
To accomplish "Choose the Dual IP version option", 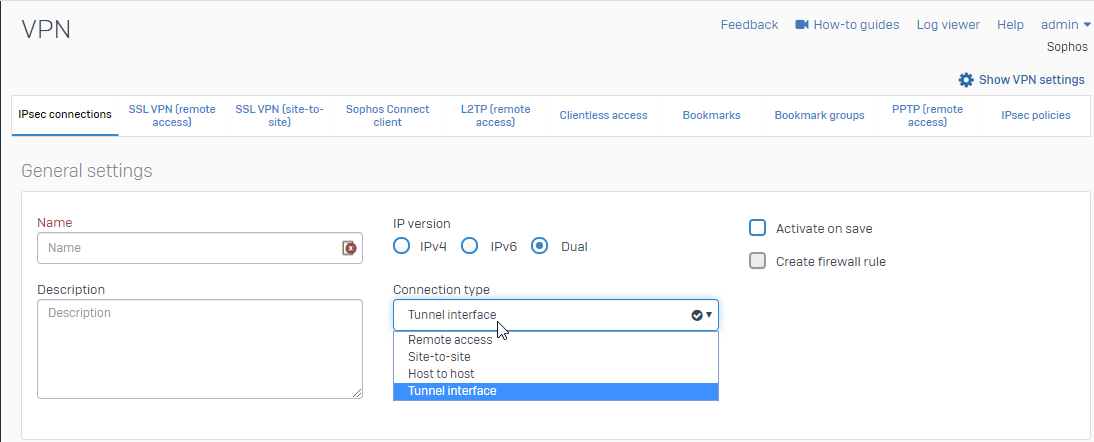I will pyautogui.click(x=539, y=246).
